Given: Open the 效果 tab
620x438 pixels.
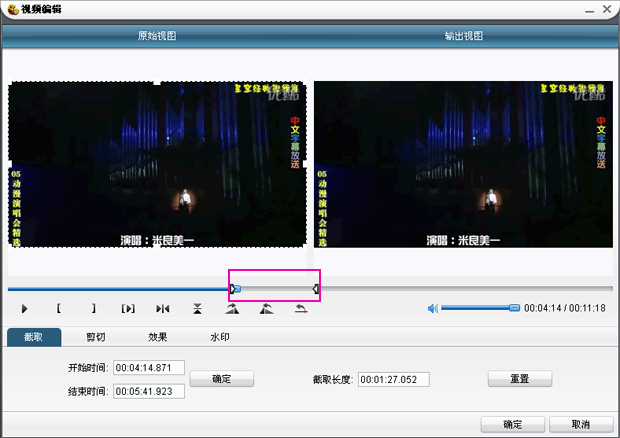Looking at the screenshot, I should [x=158, y=337].
